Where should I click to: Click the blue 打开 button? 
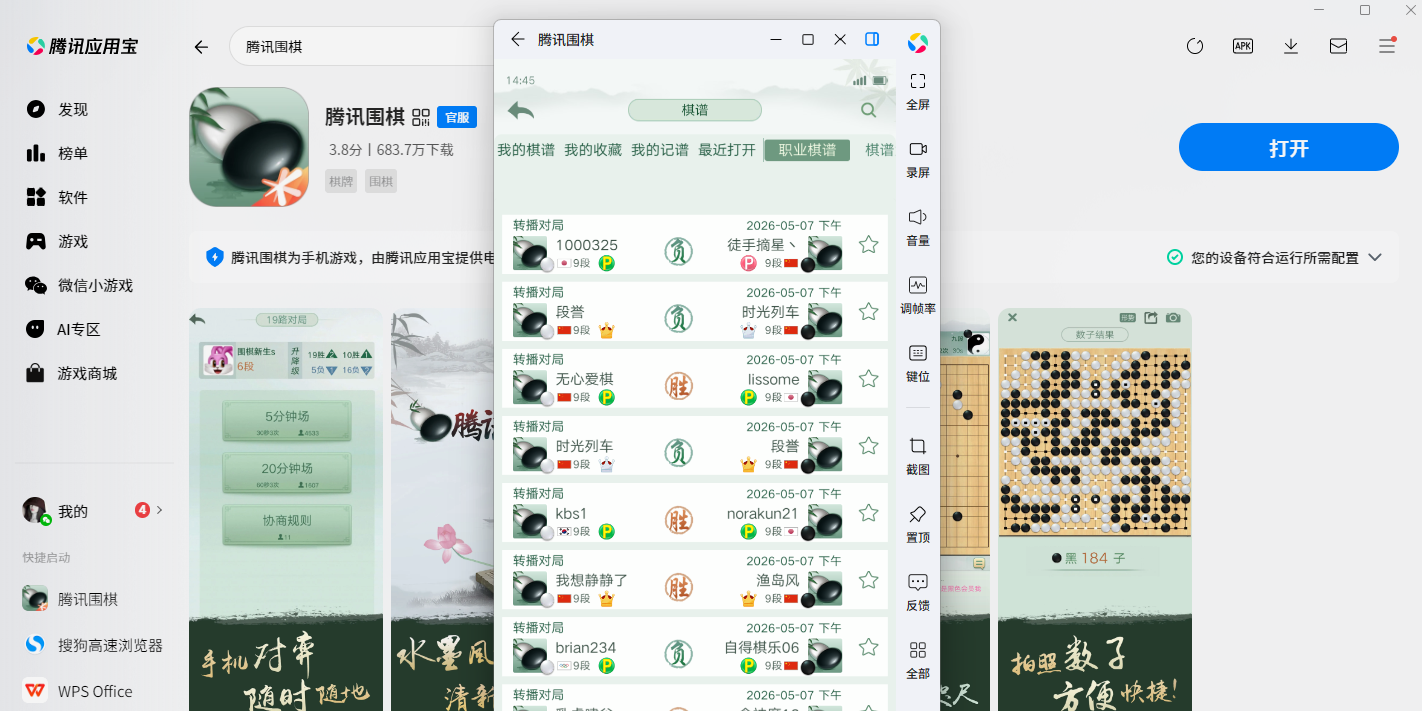(x=1288, y=148)
